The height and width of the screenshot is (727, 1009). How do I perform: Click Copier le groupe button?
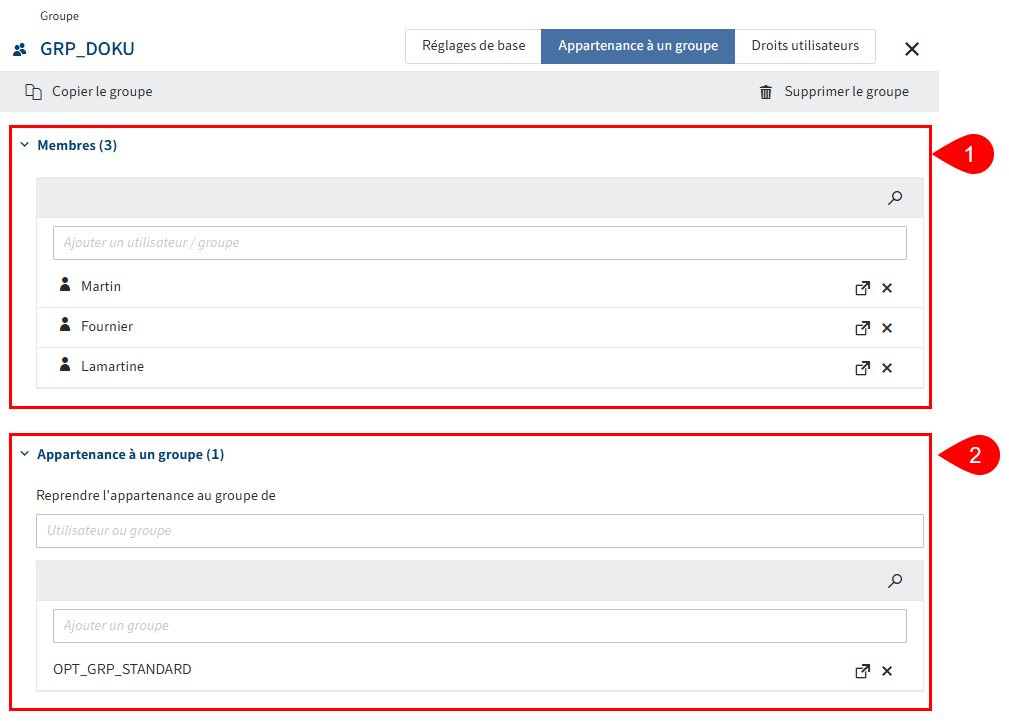click(x=89, y=92)
